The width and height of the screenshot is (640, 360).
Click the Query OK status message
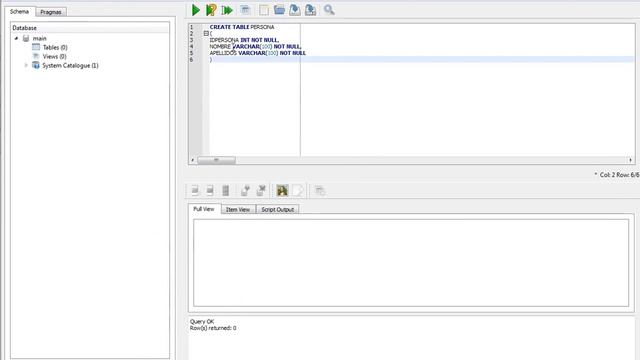[x=202, y=322]
